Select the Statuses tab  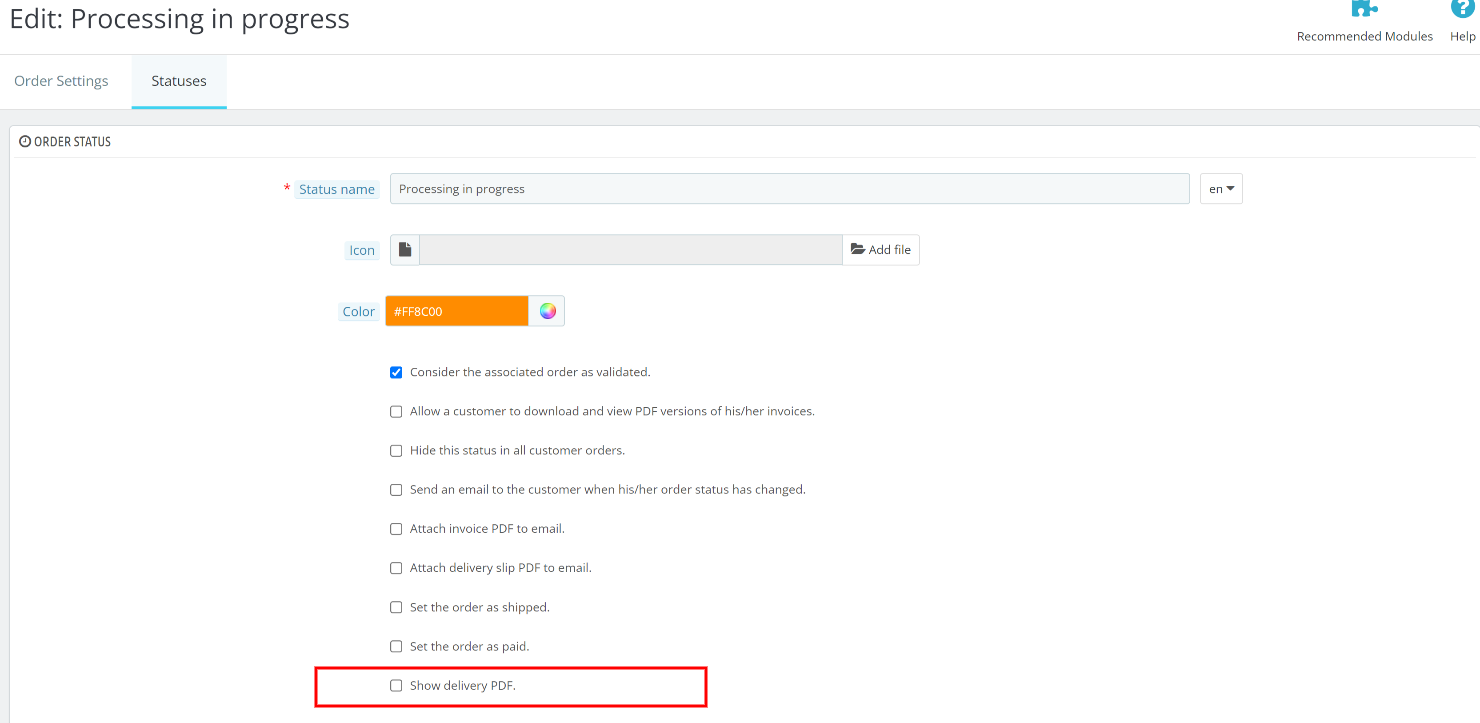coord(179,81)
